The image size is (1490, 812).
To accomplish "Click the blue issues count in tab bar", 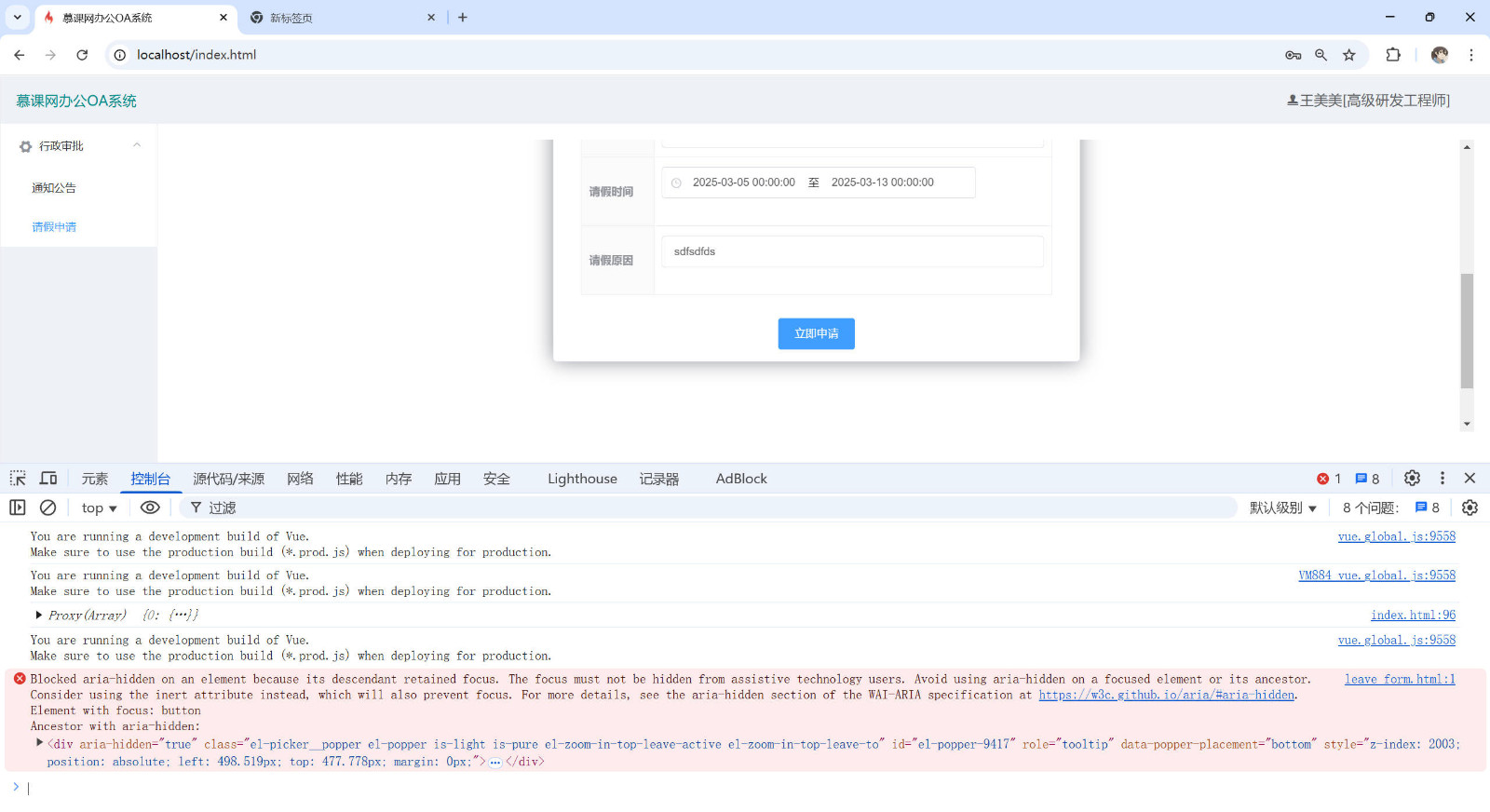I will (x=1367, y=479).
